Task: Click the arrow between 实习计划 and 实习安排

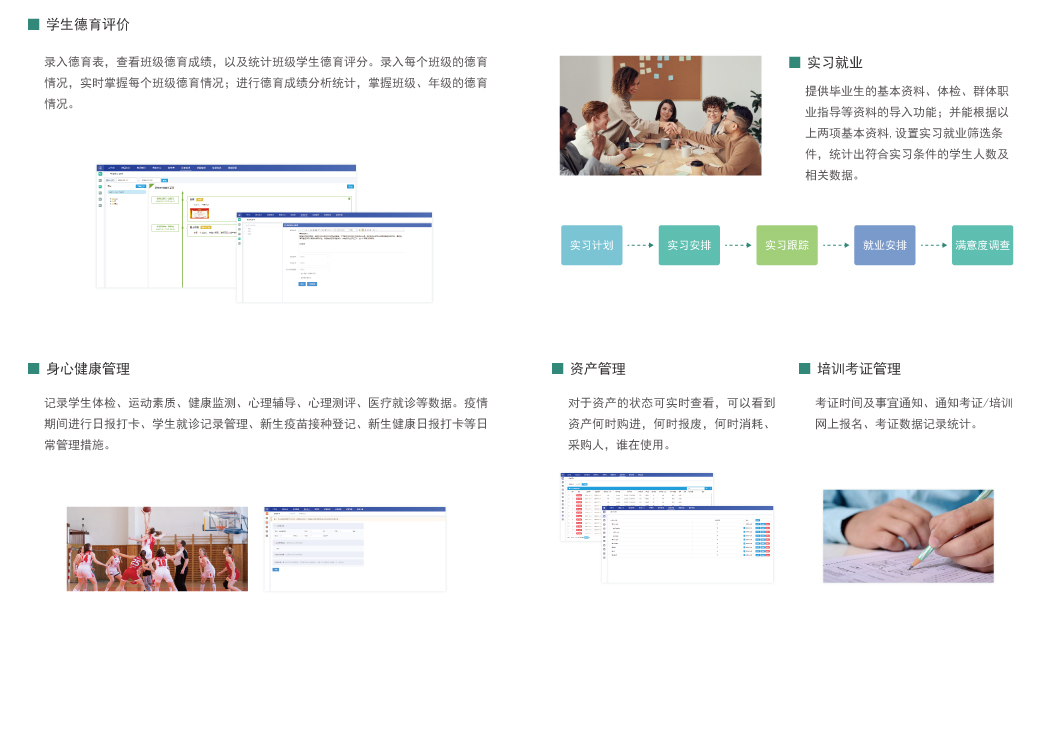Action: tap(640, 245)
